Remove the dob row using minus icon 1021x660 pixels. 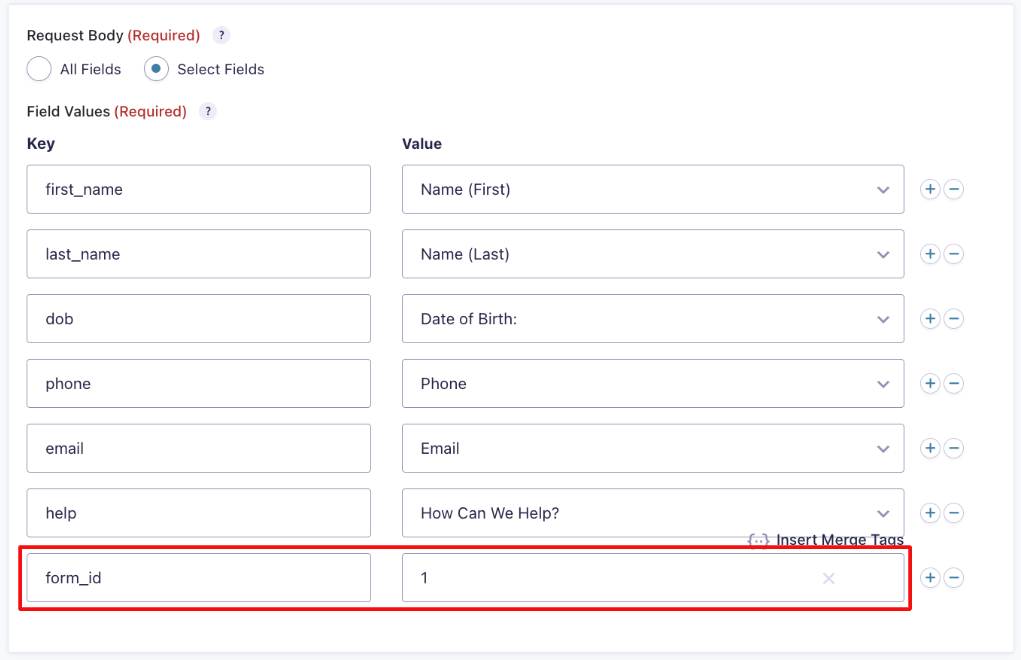click(954, 318)
